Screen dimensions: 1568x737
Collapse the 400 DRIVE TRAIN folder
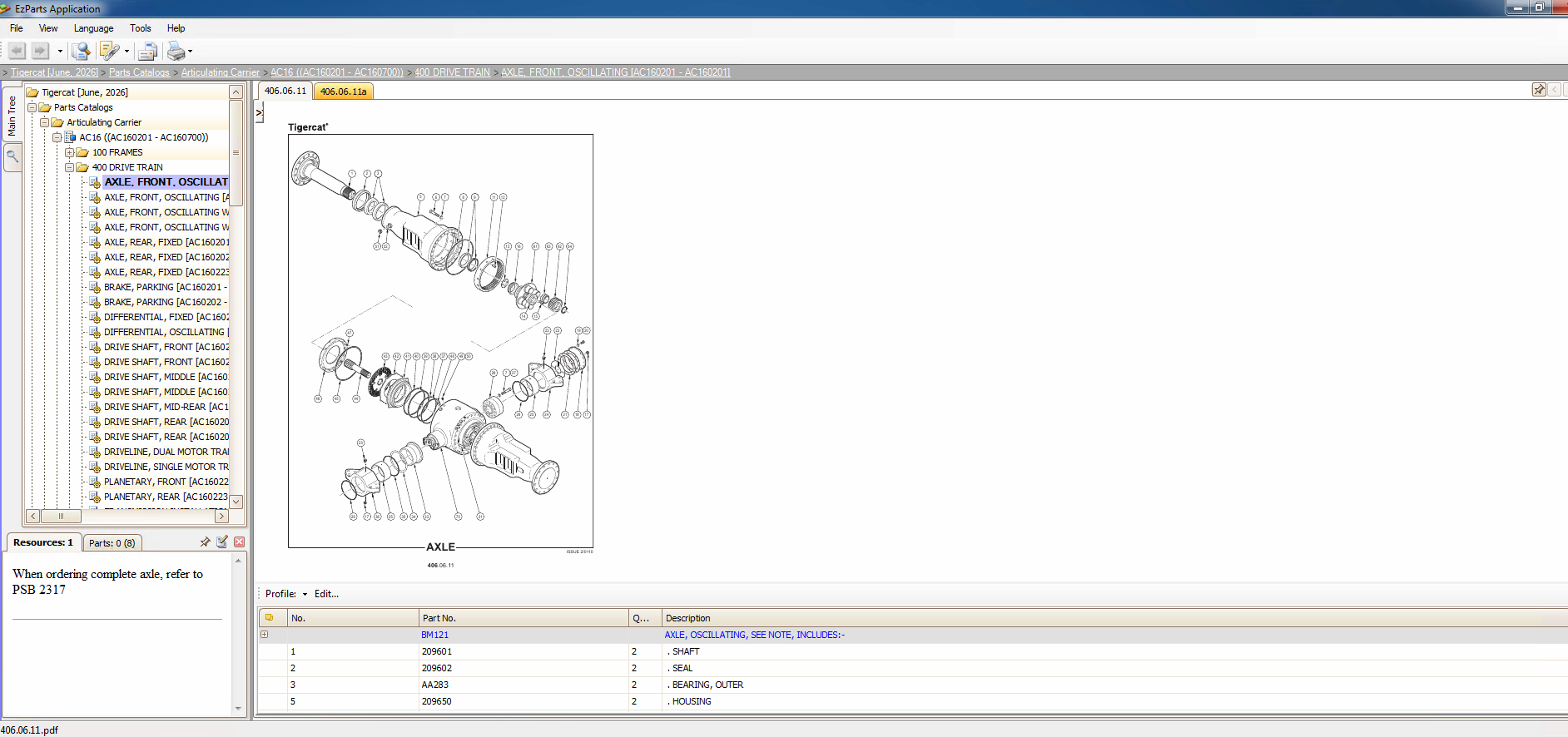(70, 167)
